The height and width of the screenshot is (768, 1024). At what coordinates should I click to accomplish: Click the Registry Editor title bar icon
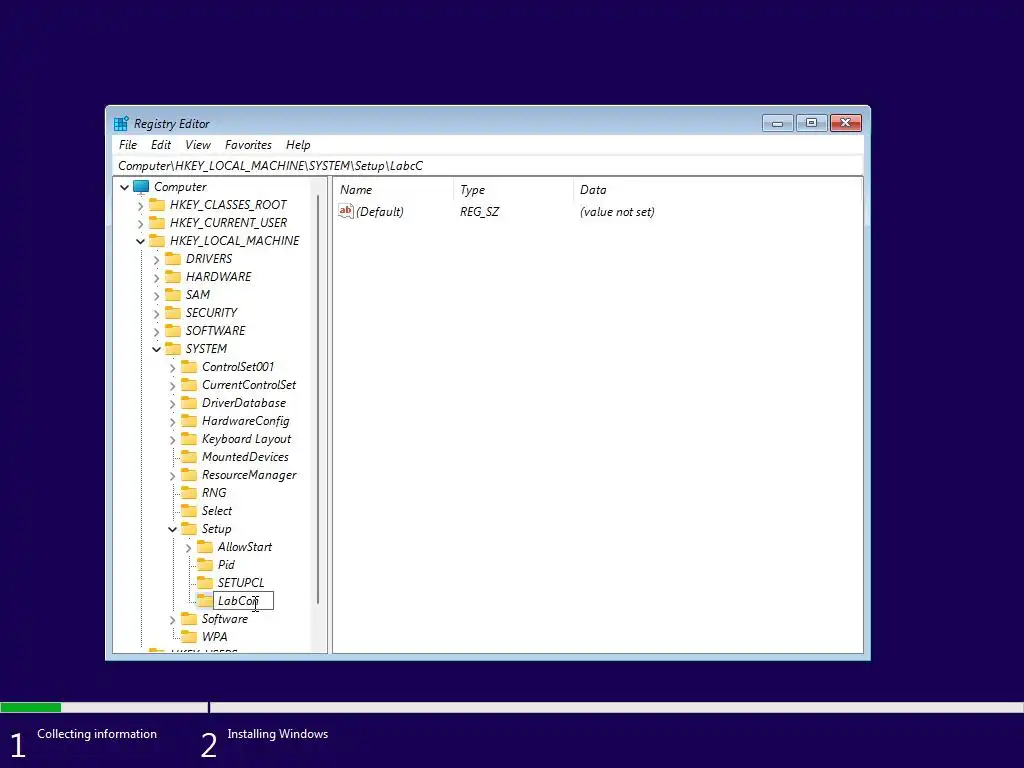click(121, 123)
